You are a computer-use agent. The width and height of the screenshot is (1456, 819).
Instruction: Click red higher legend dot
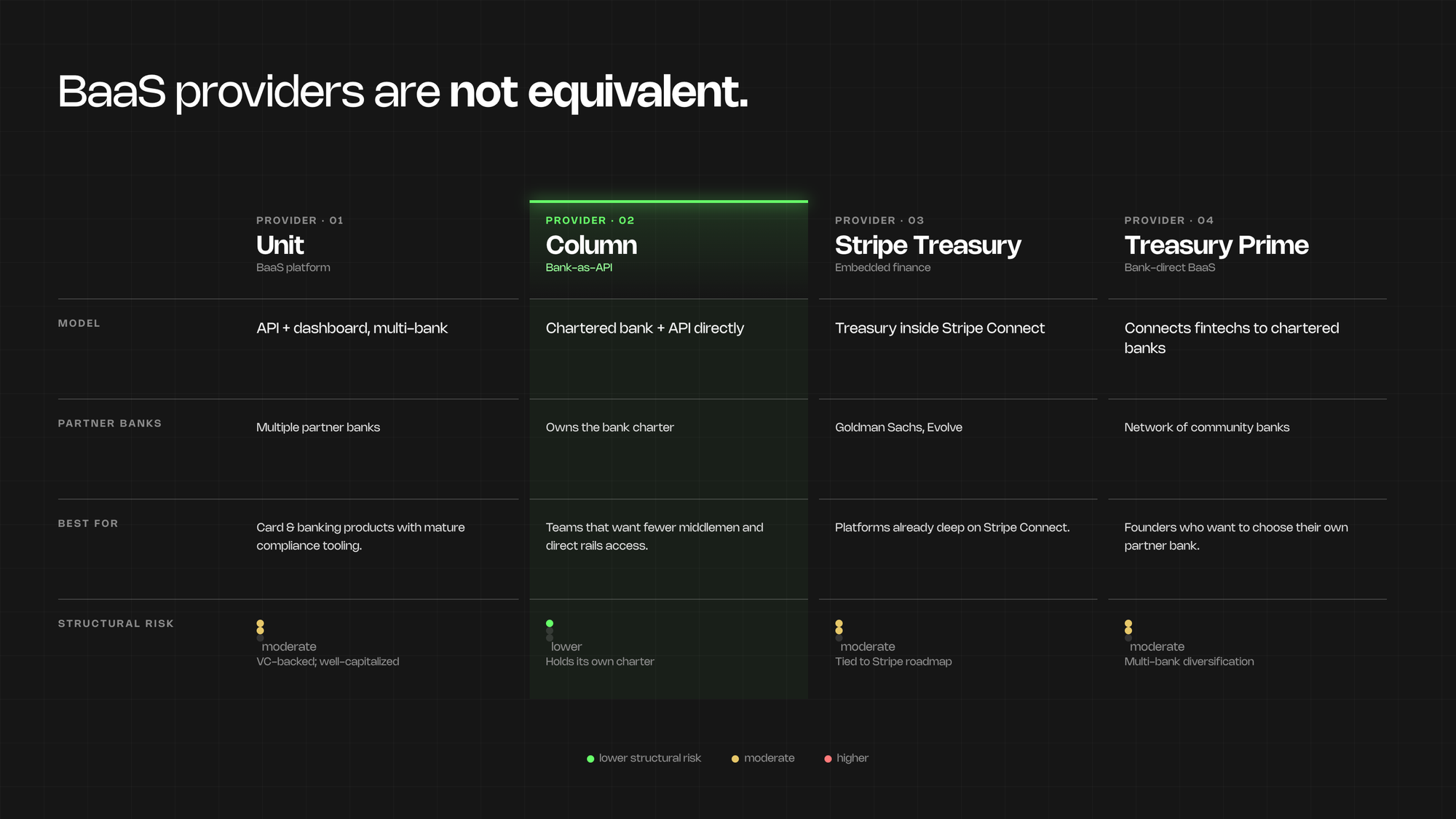tap(828, 759)
